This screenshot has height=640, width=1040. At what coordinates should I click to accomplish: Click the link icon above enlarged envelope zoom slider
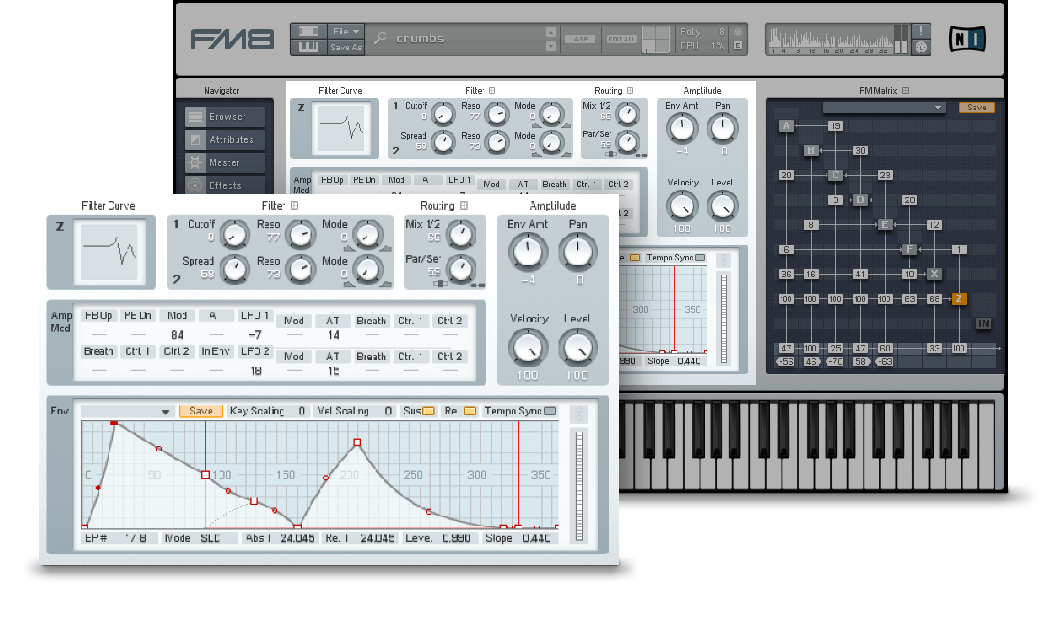click(579, 414)
